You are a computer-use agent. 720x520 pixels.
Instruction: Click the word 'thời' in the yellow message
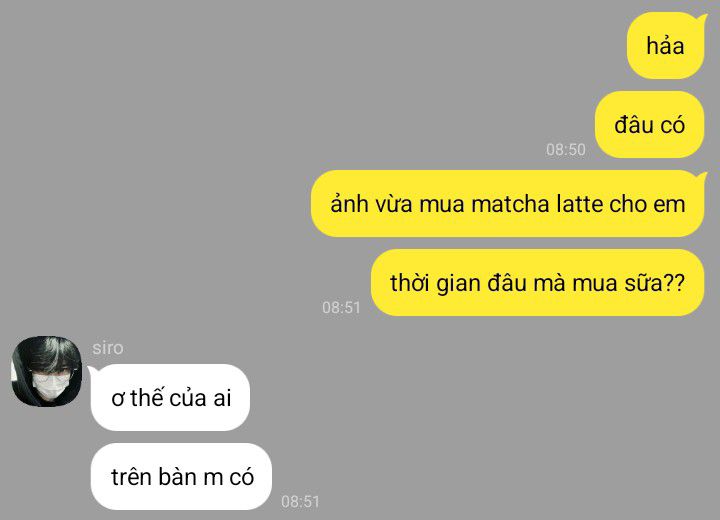click(x=410, y=283)
